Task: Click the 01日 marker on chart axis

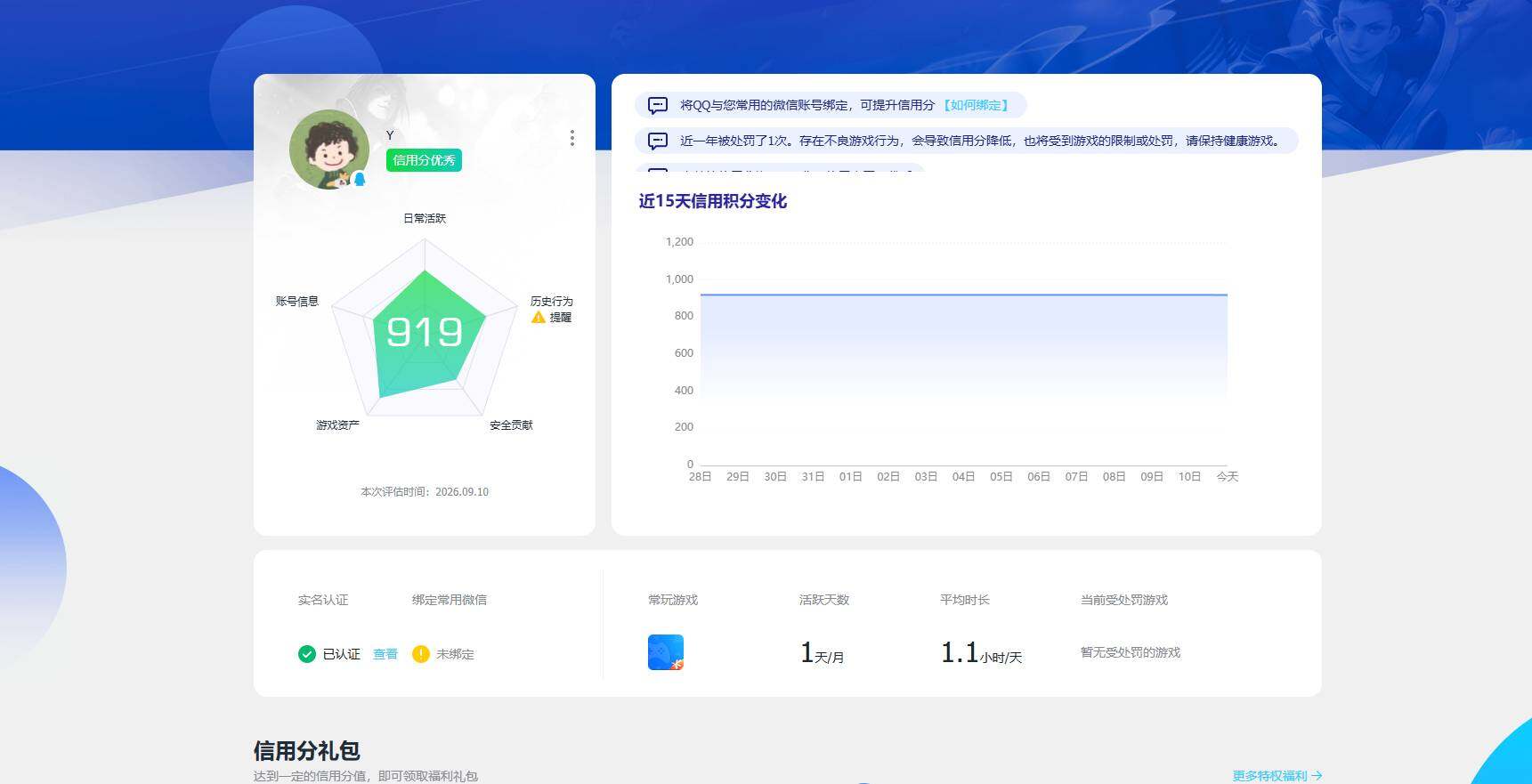Action: click(x=850, y=477)
